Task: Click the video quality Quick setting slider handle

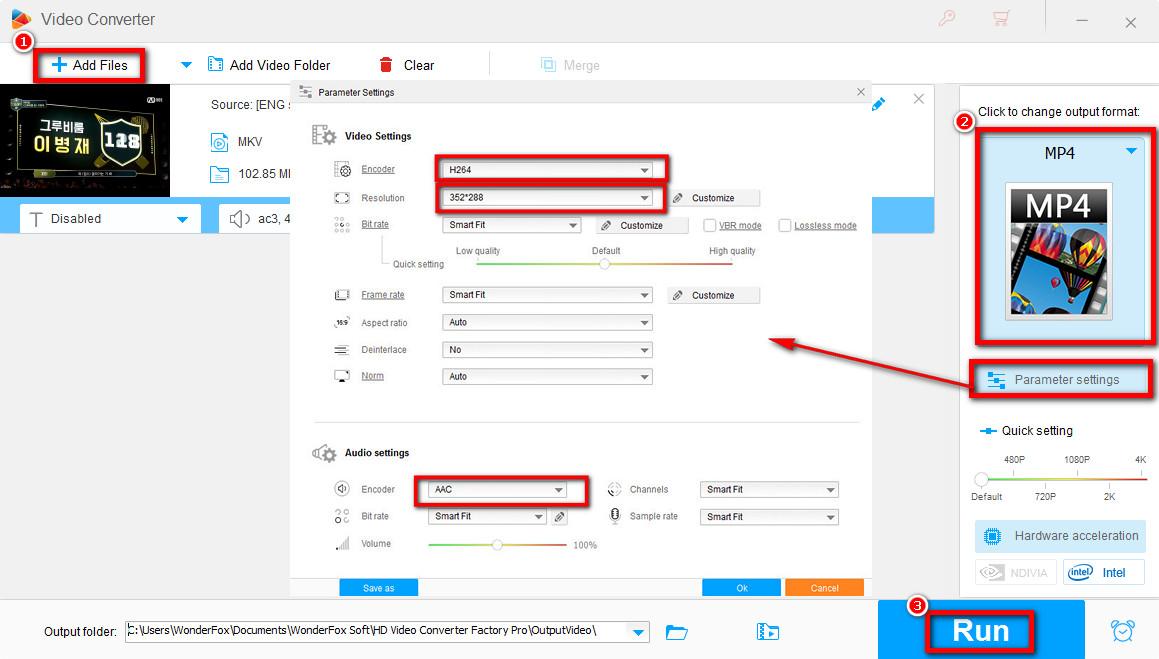Action: tap(605, 264)
